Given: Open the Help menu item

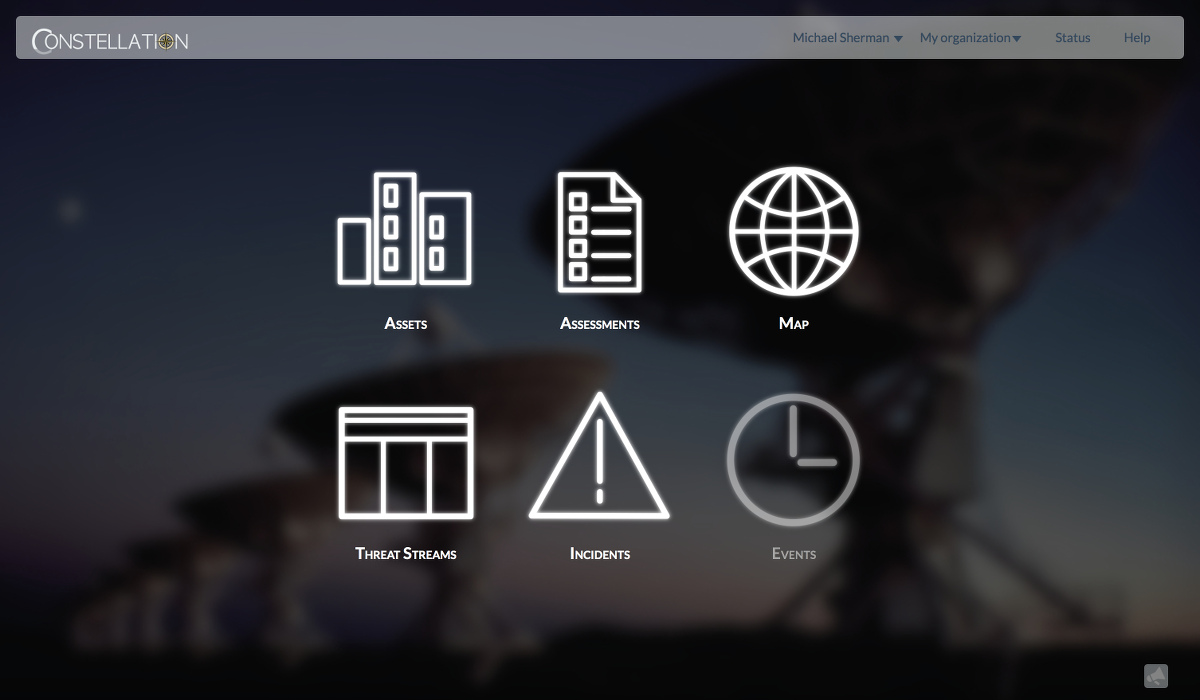Looking at the screenshot, I should 1137,37.
